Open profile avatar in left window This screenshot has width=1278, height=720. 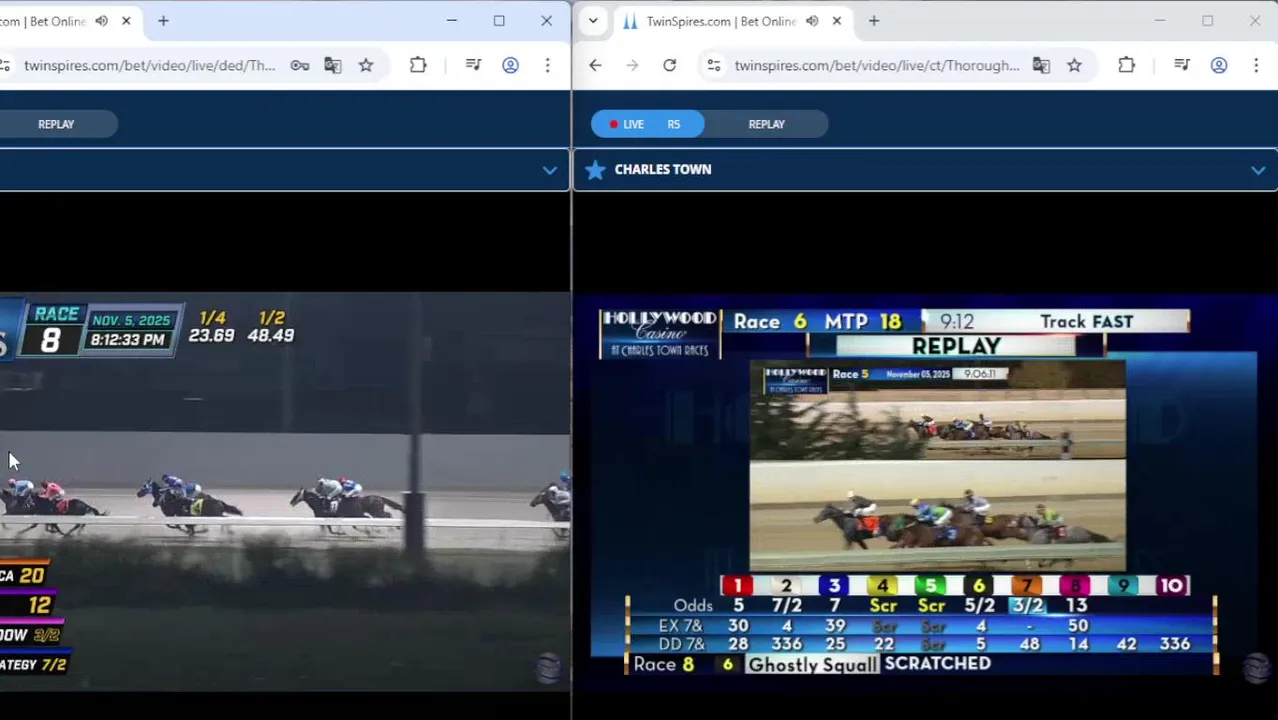coord(510,65)
